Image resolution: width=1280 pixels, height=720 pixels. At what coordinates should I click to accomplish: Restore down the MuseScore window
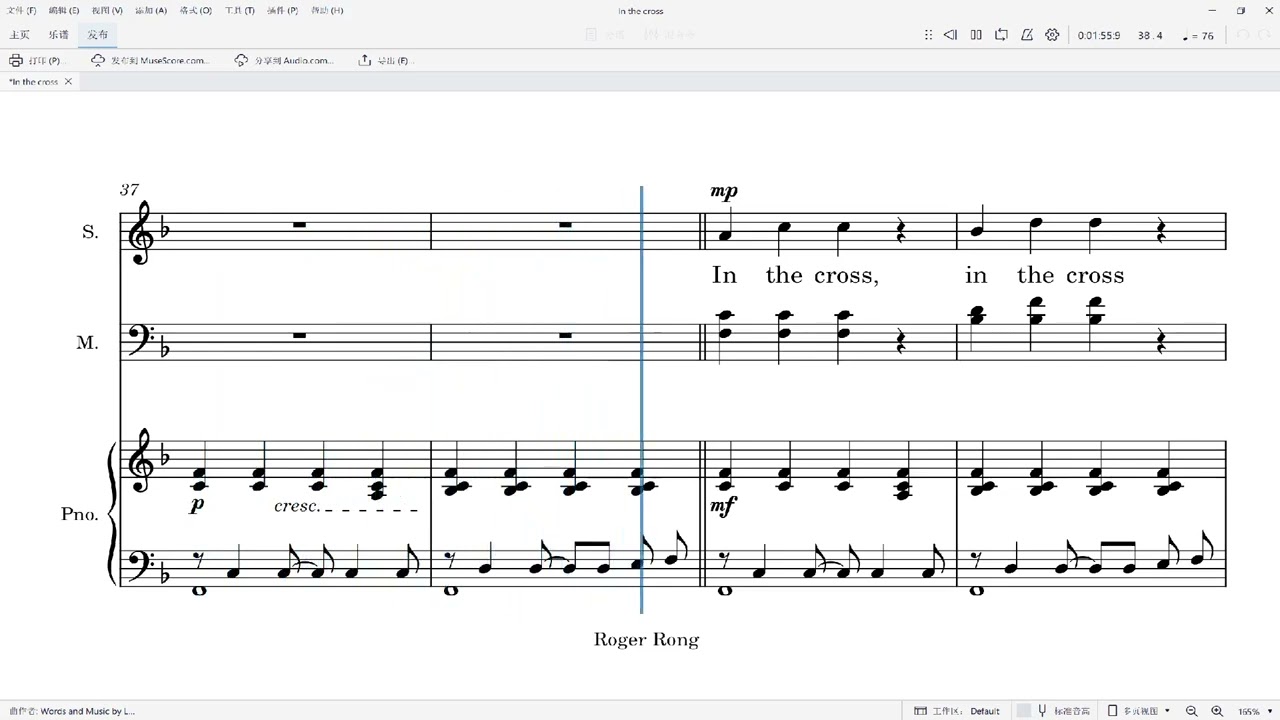(1241, 11)
